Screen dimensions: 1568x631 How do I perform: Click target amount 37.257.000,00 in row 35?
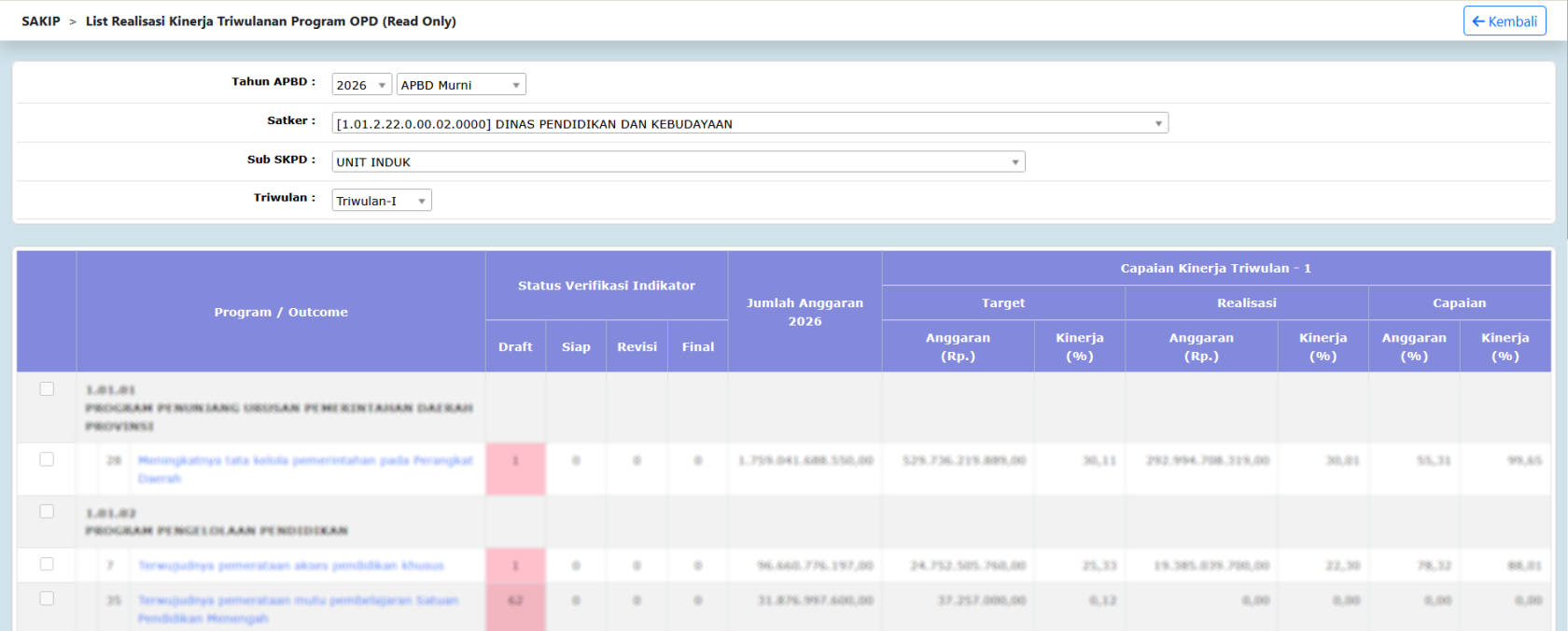point(982,600)
